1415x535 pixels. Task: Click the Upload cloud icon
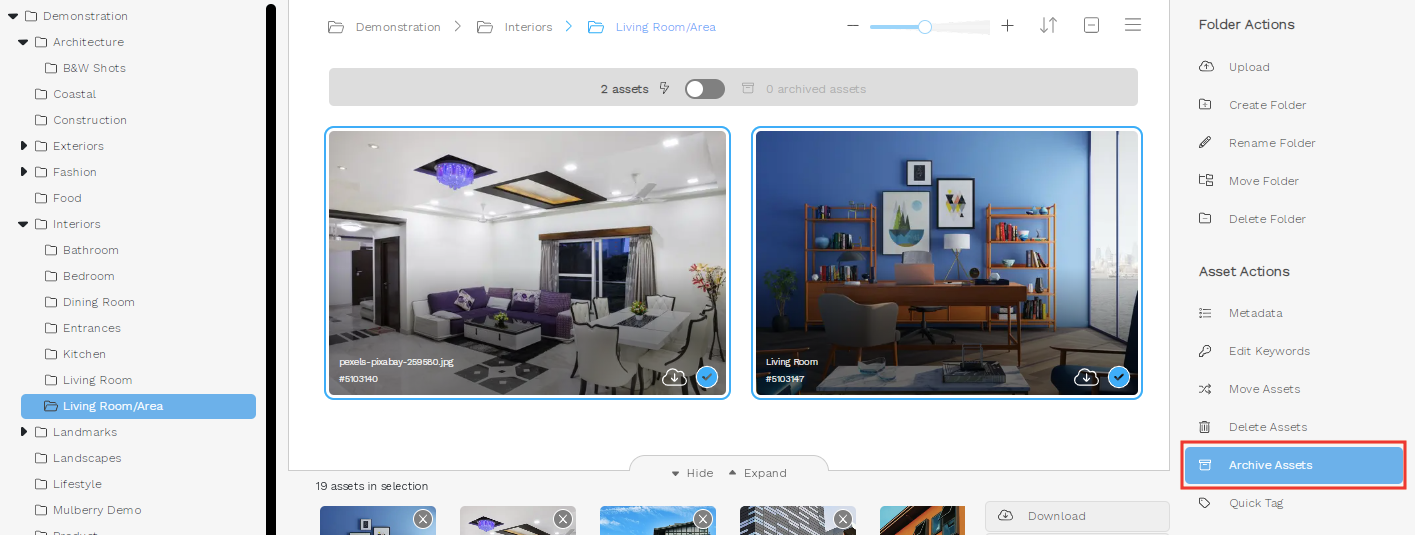click(1205, 67)
